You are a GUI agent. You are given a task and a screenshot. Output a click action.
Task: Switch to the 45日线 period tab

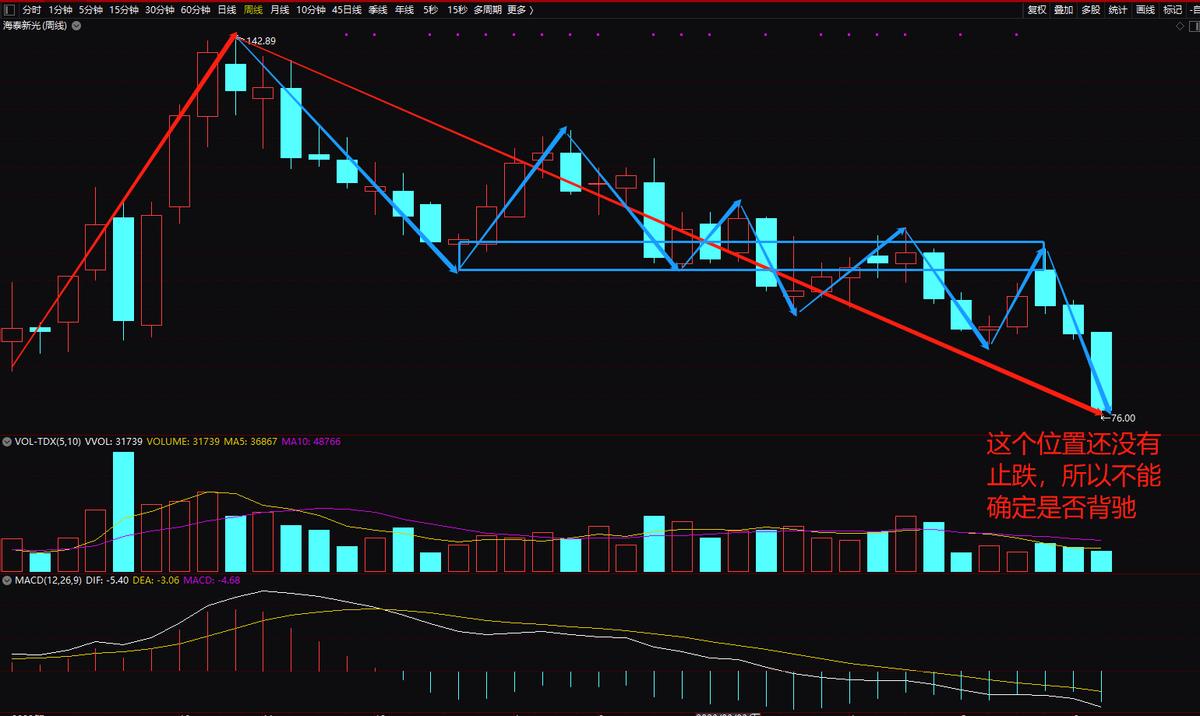pos(347,10)
